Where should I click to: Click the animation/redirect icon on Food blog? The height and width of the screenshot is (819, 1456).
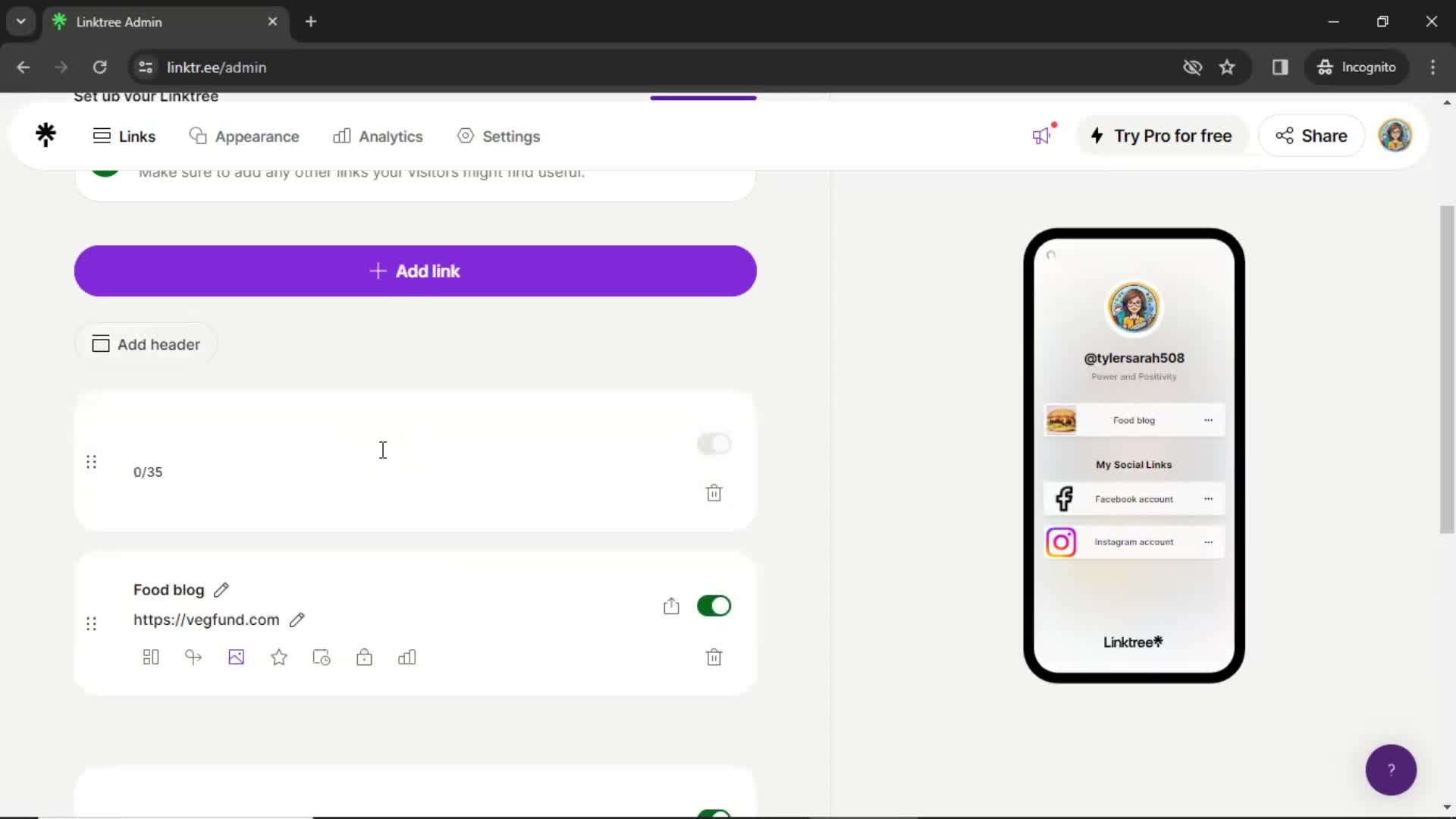click(x=193, y=657)
